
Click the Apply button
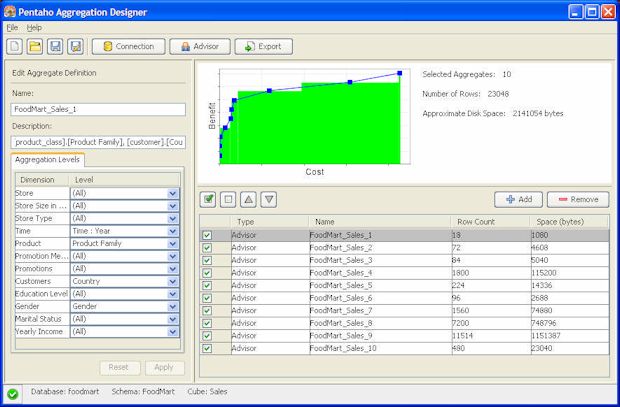[165, 367]
